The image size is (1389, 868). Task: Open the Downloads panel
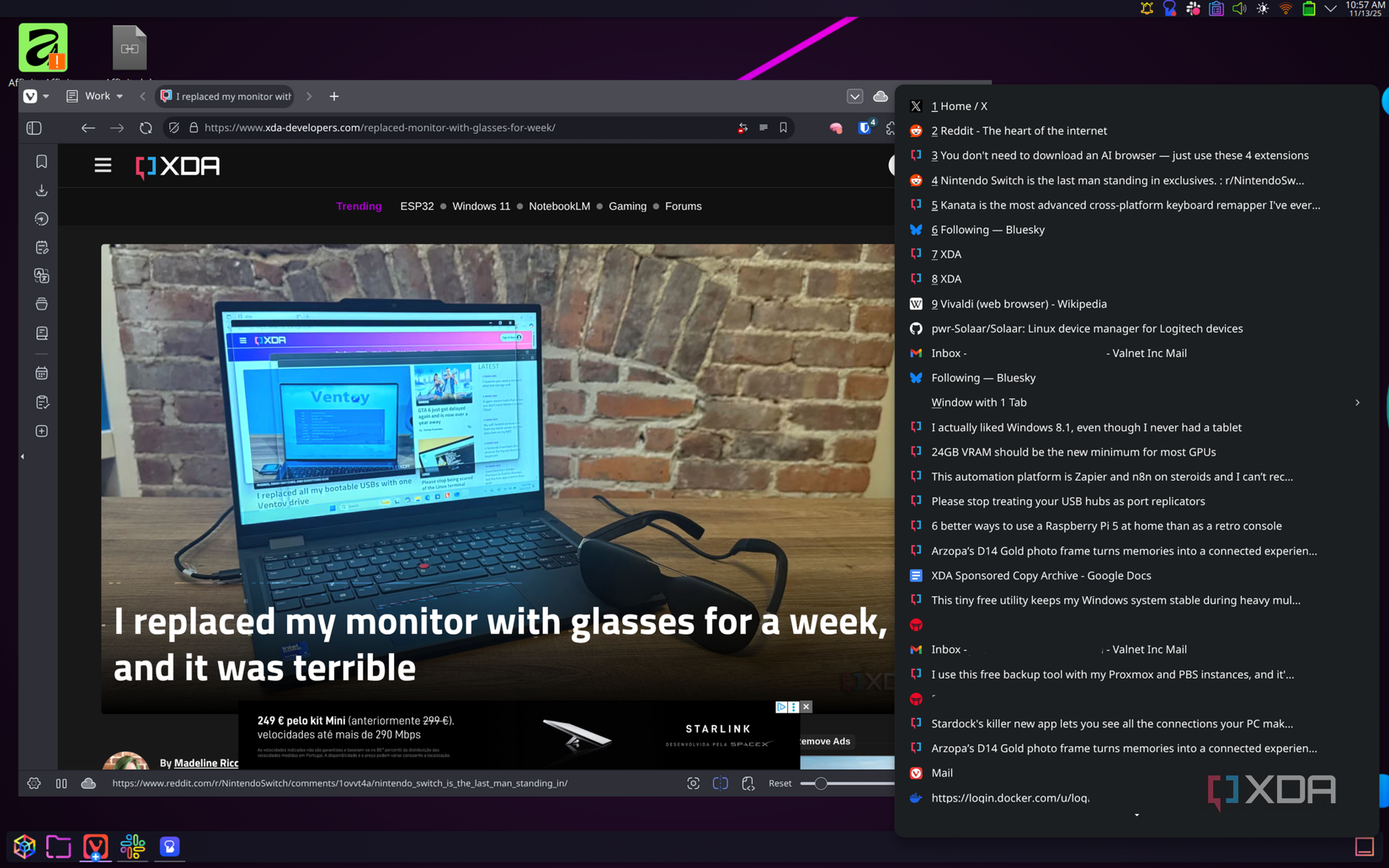41,190
